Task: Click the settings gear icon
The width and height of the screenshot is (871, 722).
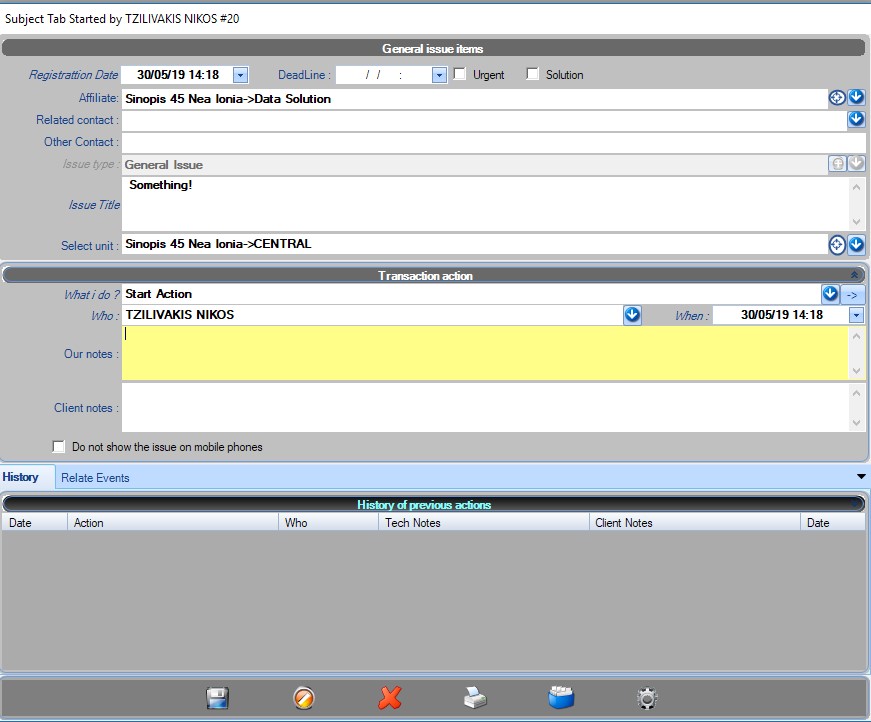Action: [647, 698]
